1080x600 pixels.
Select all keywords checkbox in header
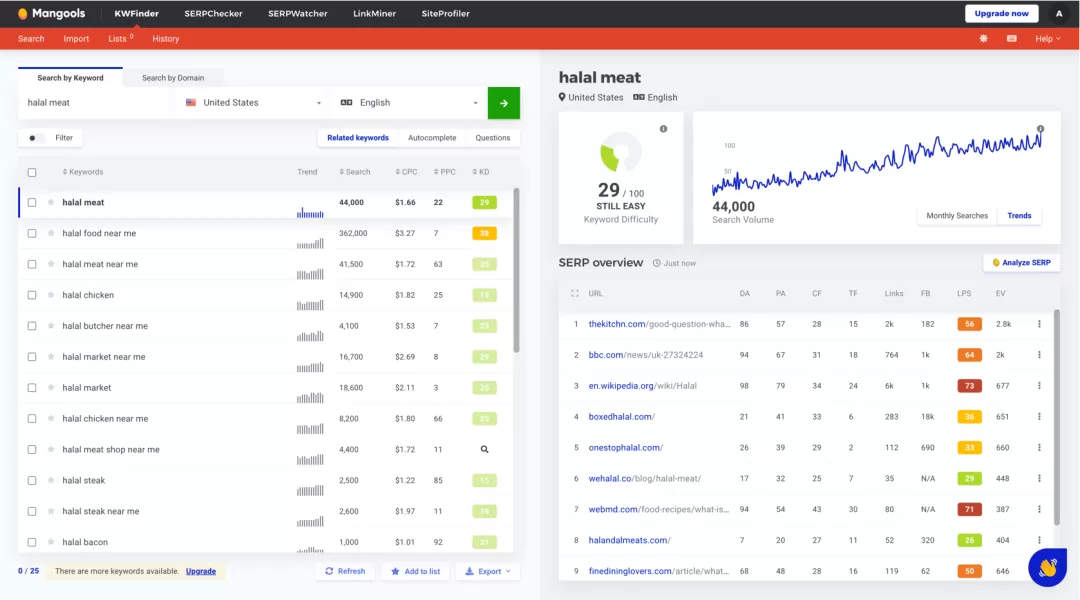pyautogui.click(x=32, y=172)
